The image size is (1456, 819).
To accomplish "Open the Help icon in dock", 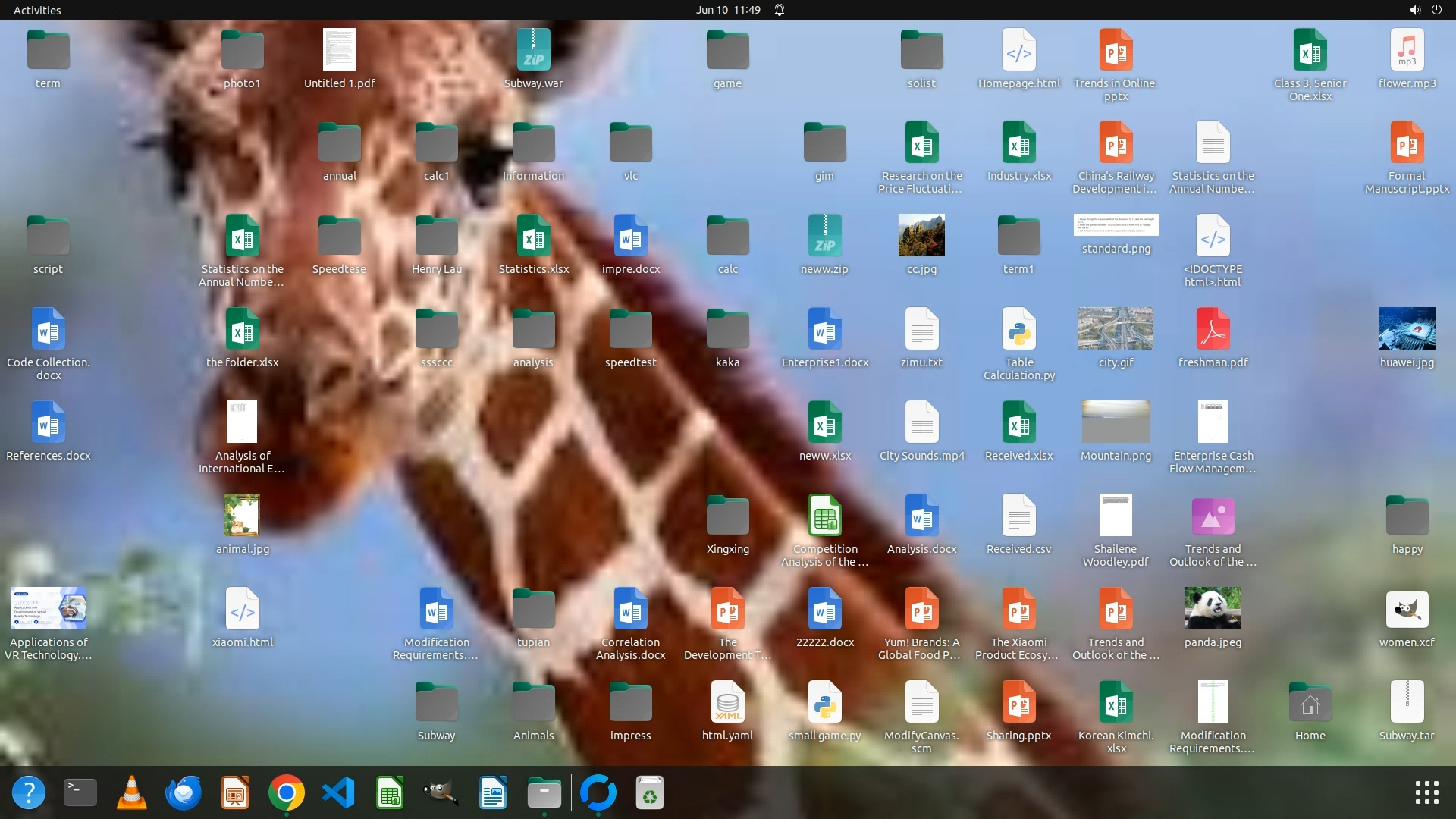I will point(29,793).
